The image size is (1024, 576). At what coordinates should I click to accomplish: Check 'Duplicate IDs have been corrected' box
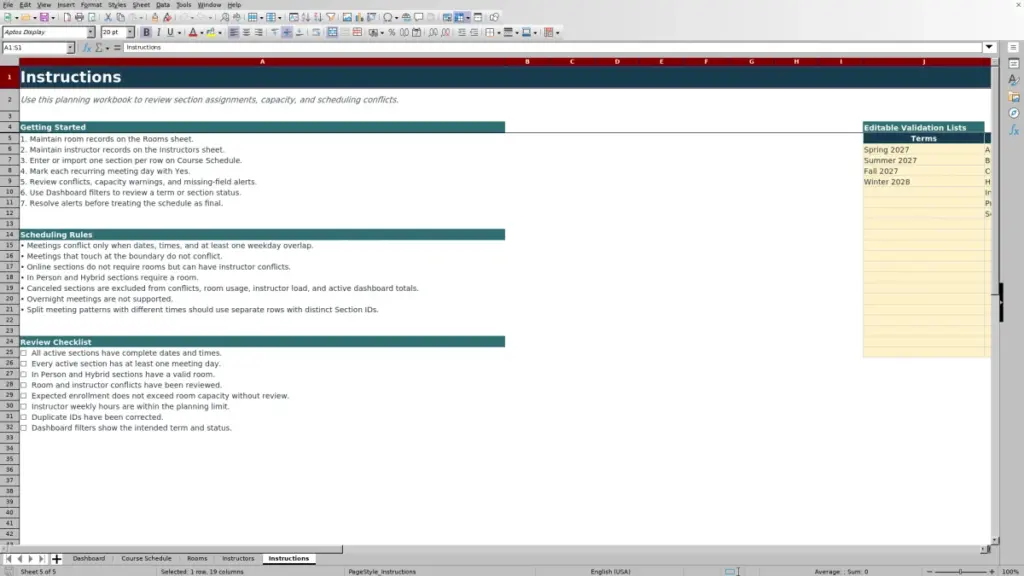[24, 417]
